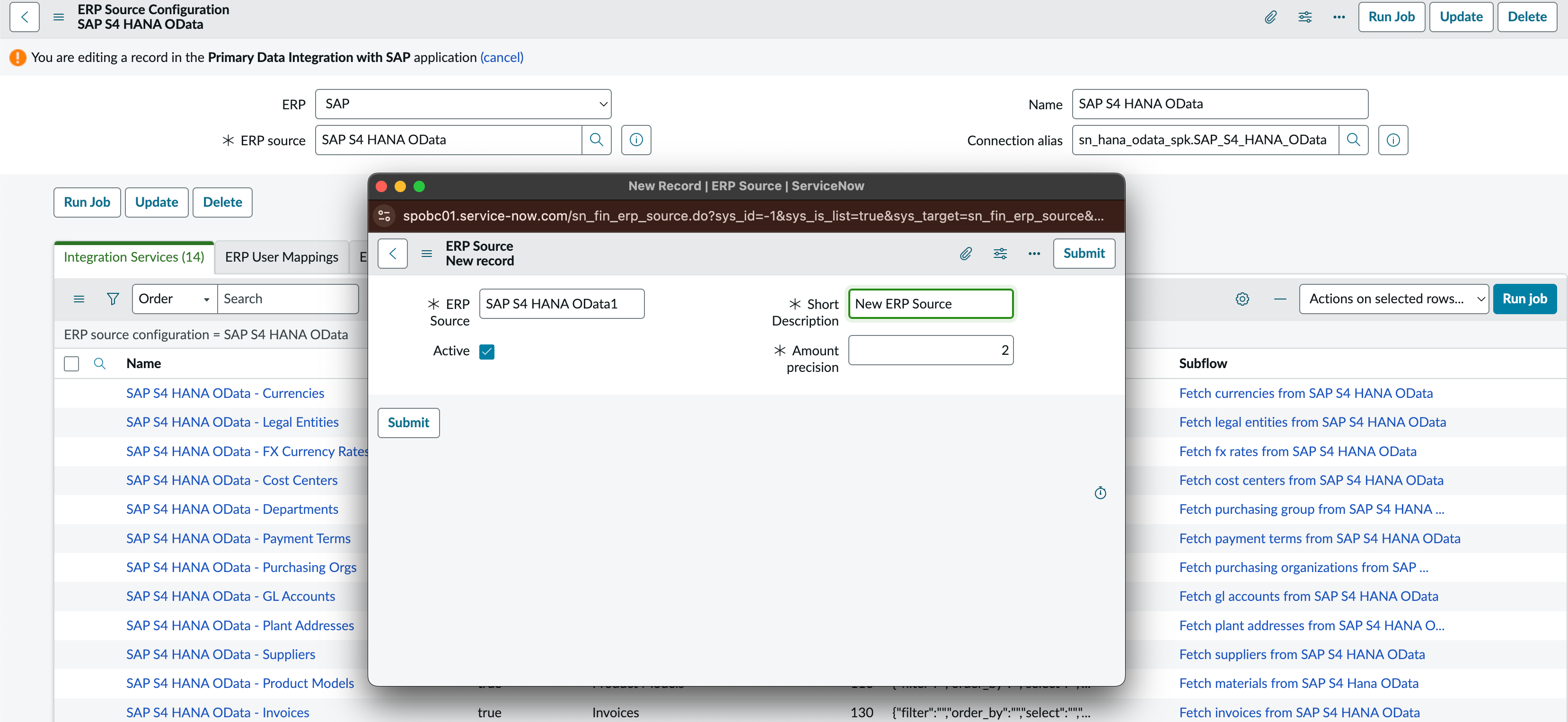Open Fetch gl accounts subflow link

click(1309, 596)
